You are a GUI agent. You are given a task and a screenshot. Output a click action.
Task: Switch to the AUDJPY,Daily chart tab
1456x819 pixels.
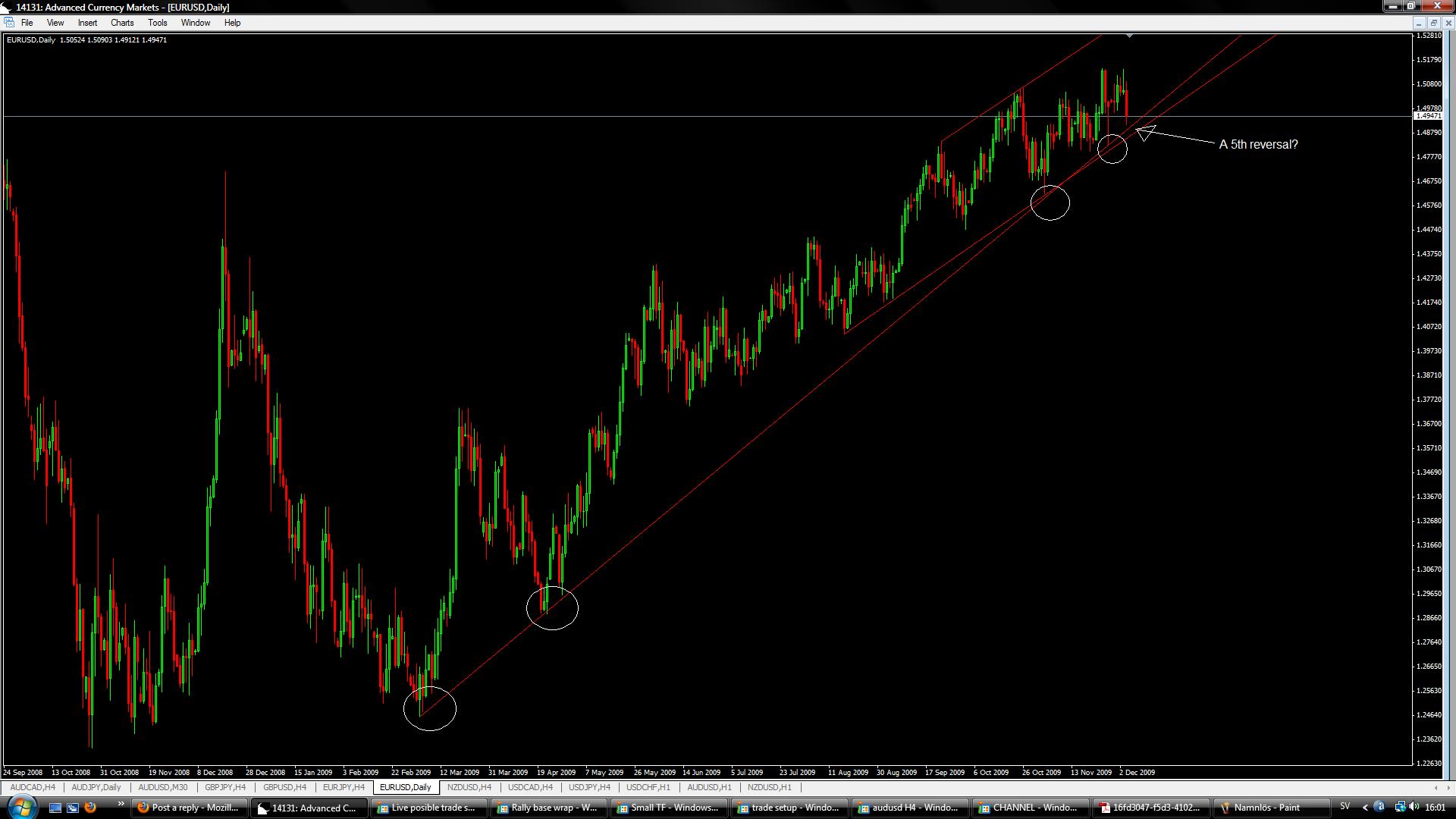click(96, 787)
